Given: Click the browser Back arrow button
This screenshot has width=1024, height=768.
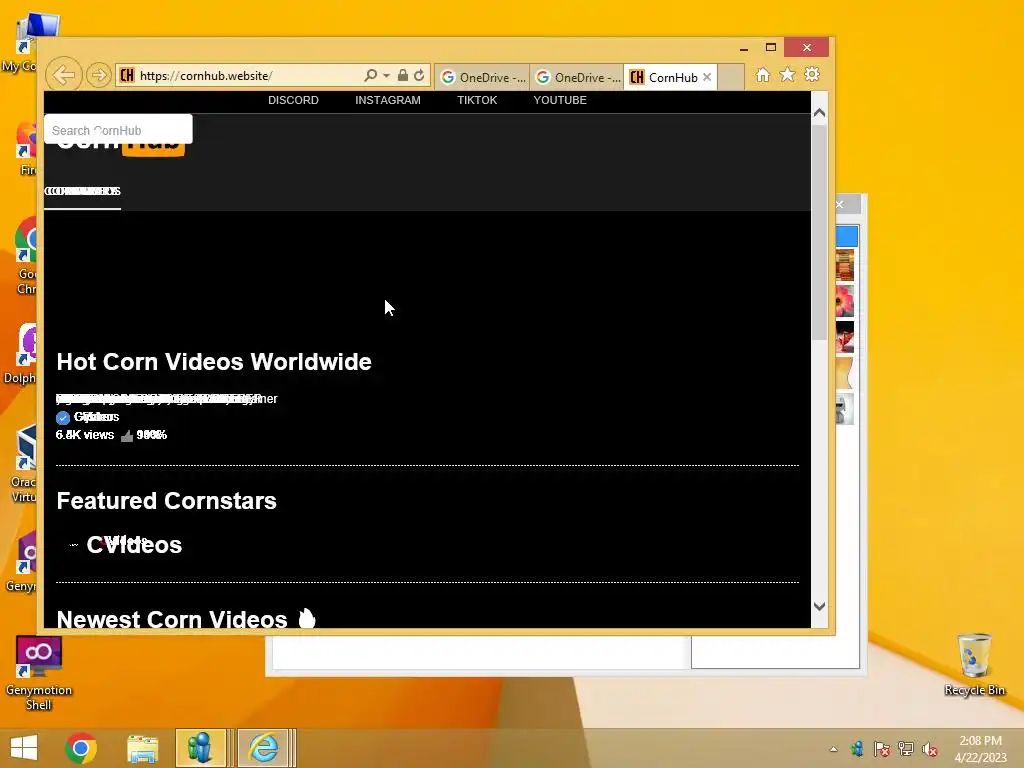Looking at the screenshot, I should (x=63, y=75).
